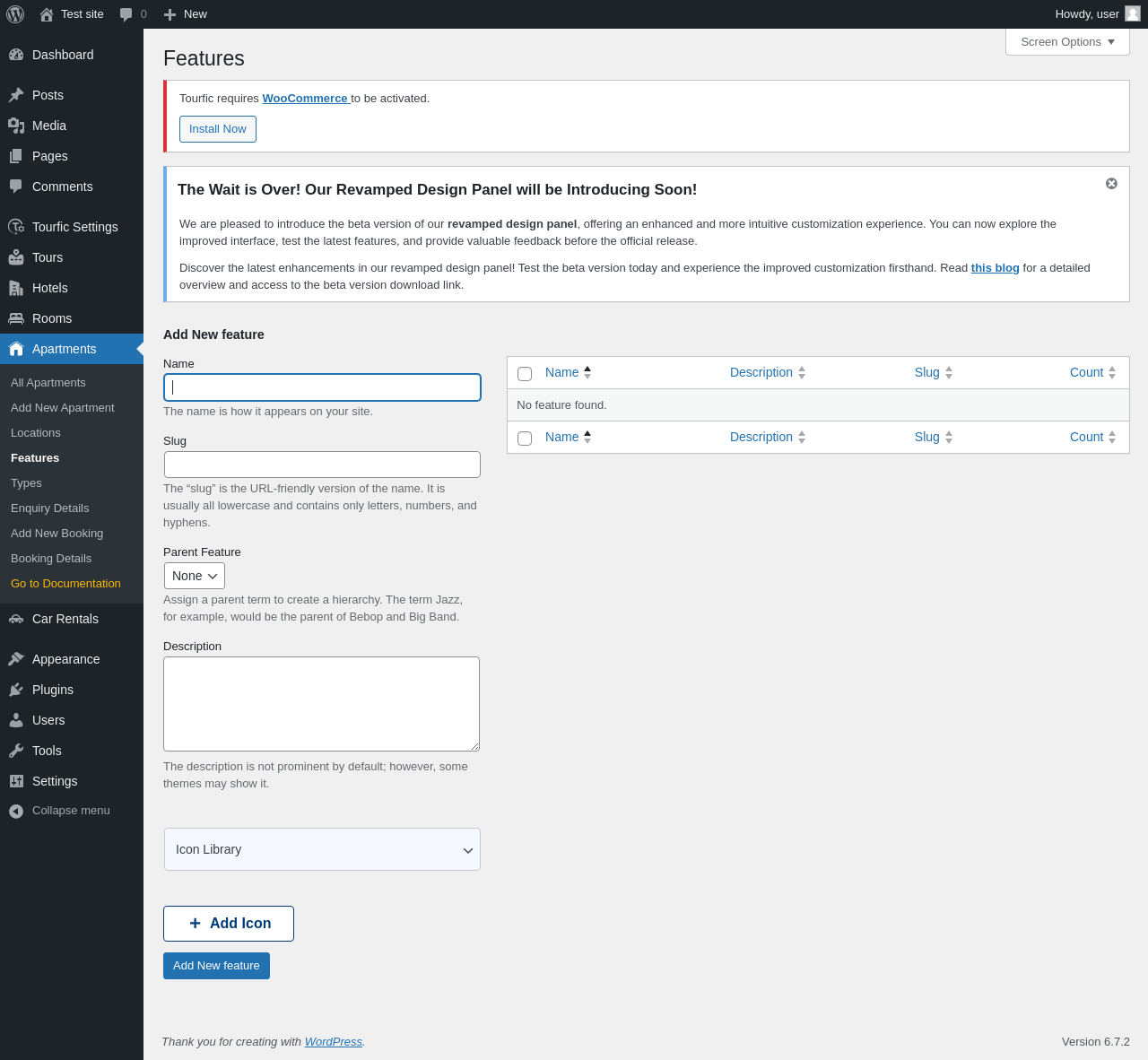Click the Collapse menu arrow icon
Viewport: 1148px width, 1060px height.
coord(16,811)
